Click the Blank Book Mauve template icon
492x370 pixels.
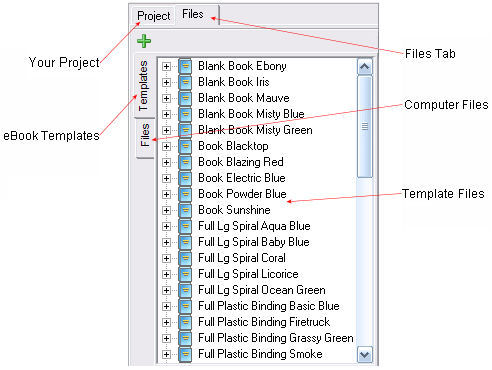185,98
